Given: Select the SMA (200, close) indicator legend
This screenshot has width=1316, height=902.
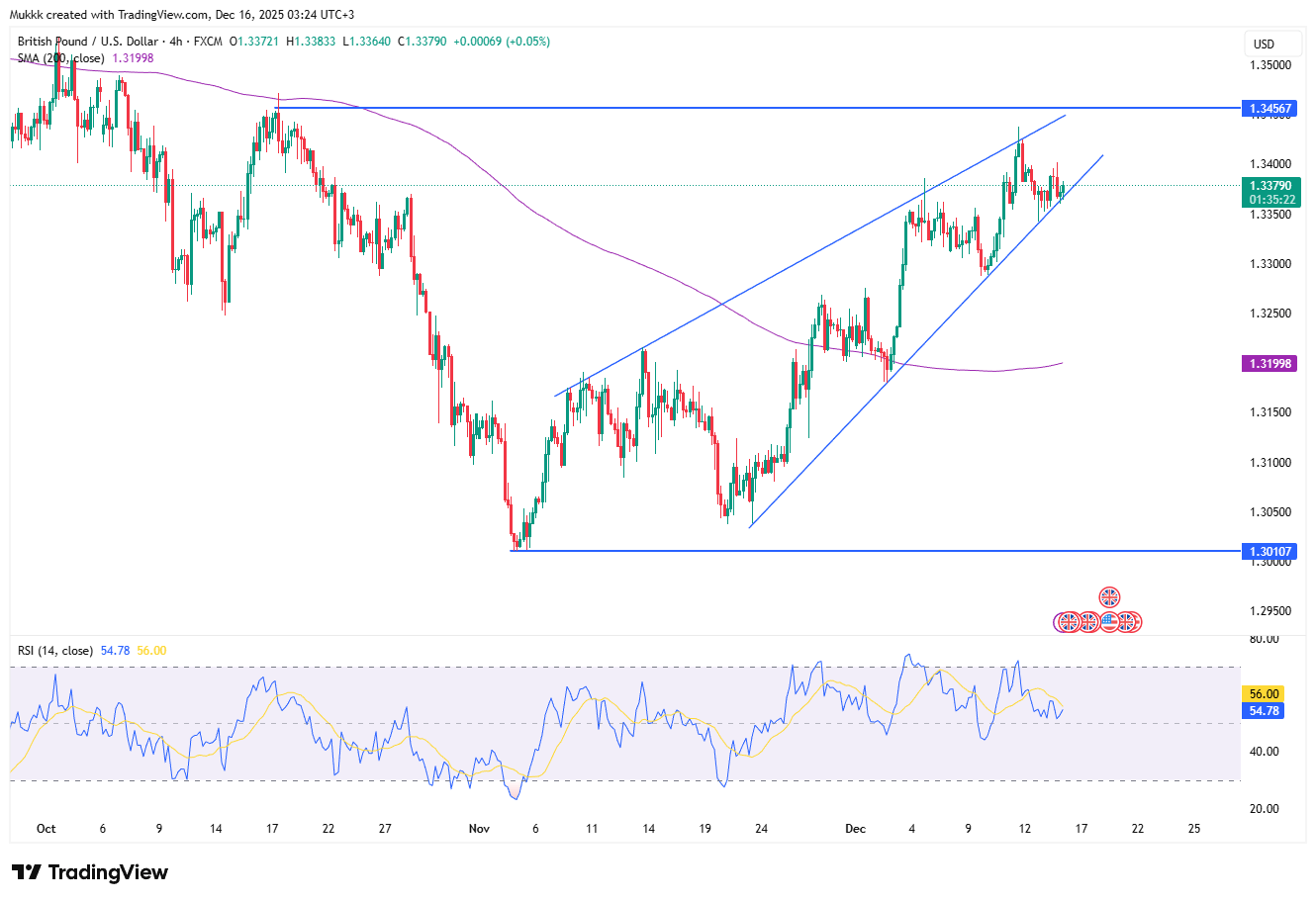Looking at the screenshot, I should 61,58.
